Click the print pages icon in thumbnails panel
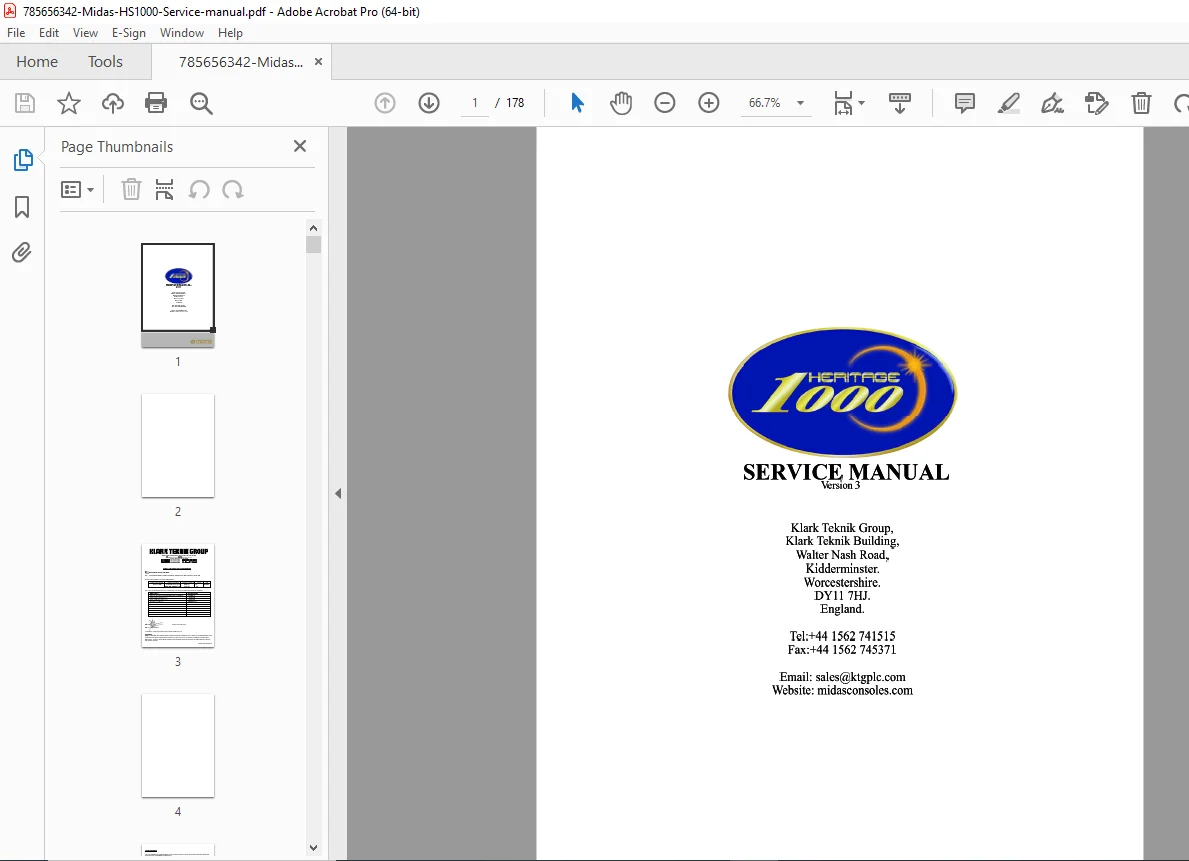 [x=165, y=190]
